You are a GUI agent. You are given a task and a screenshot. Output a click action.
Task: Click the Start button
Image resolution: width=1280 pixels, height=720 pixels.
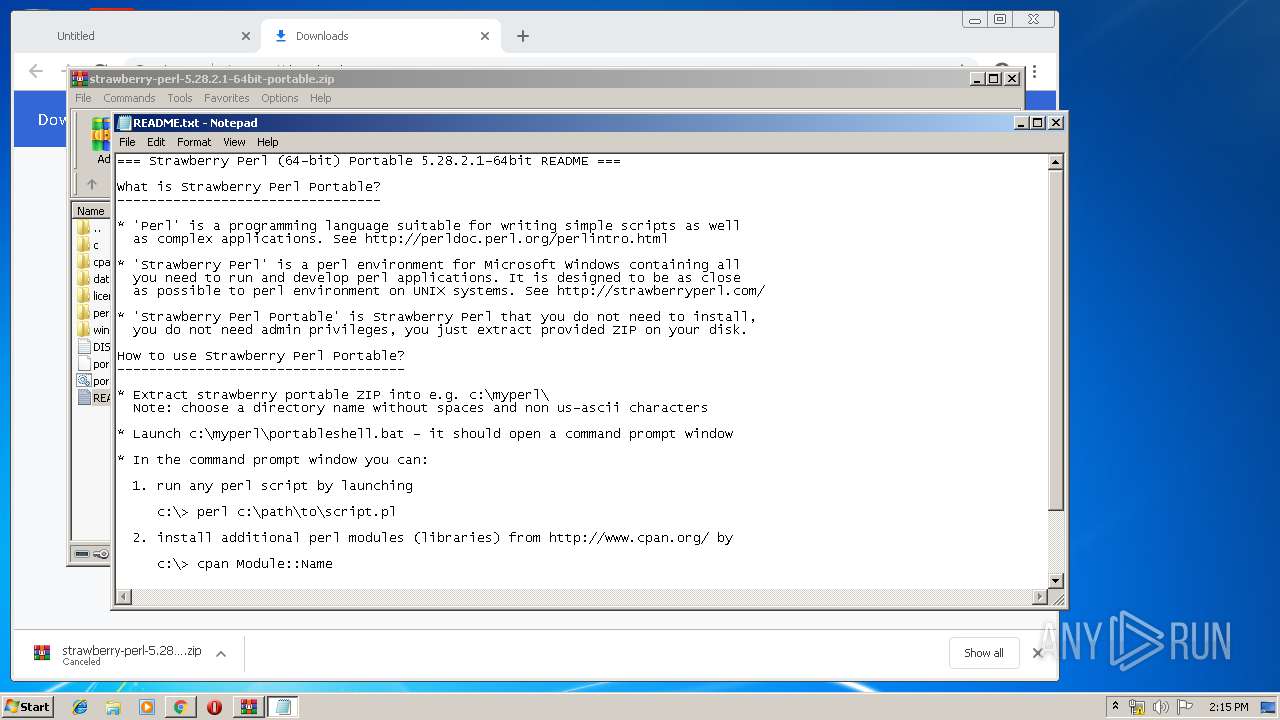tap(27, 707)
